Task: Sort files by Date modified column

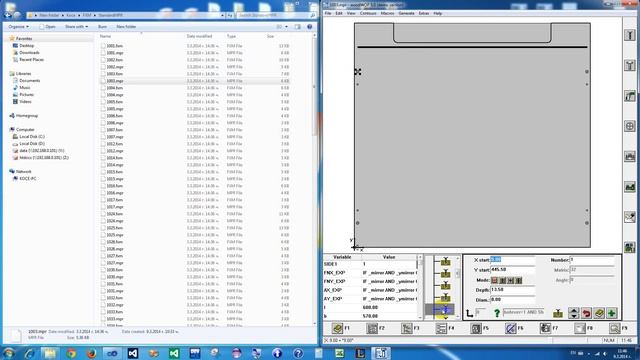Action: pyautogui.click(x=199, y=36)
